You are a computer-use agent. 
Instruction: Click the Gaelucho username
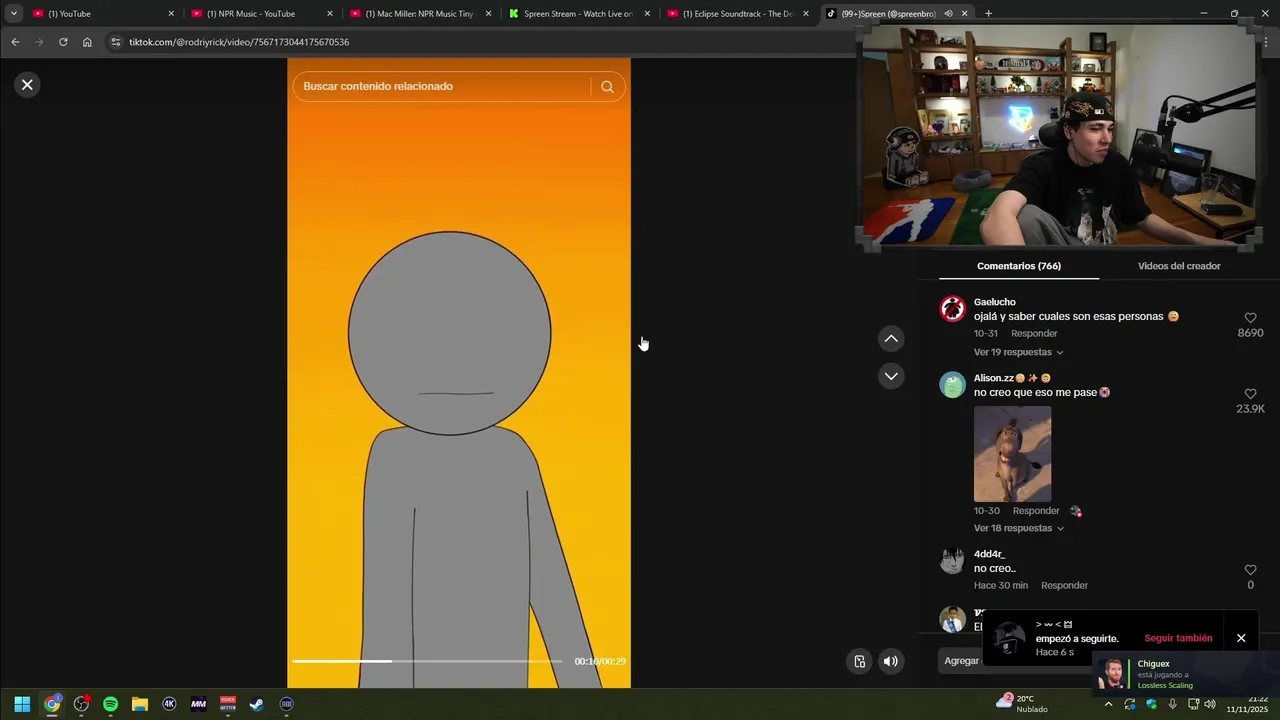click(994, 302)
